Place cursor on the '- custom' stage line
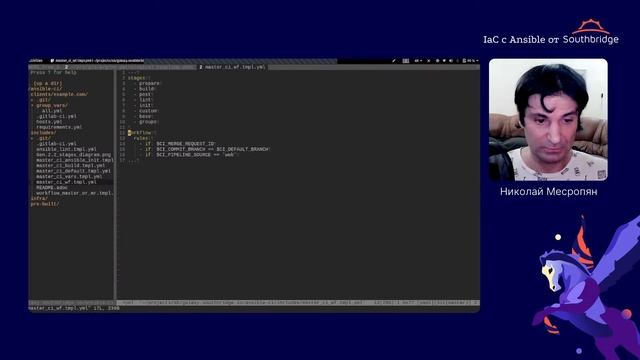Viewport: 640px width, 360px height. click(146, 111)
